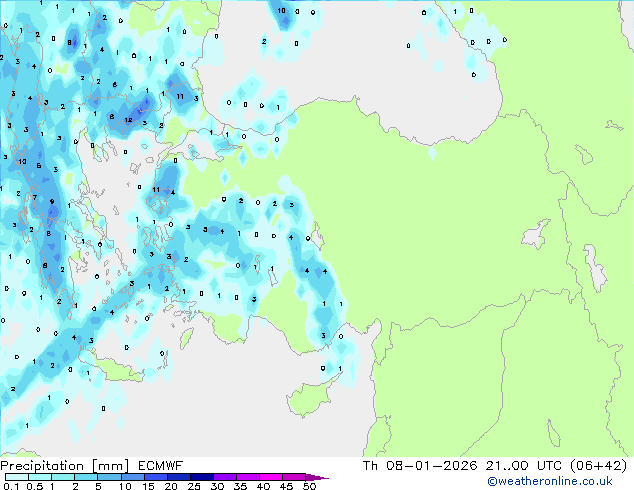The height and width of the screenshot is (490, 634).
Task: Click the '35' legend scale label
Action: pos(240,486)
